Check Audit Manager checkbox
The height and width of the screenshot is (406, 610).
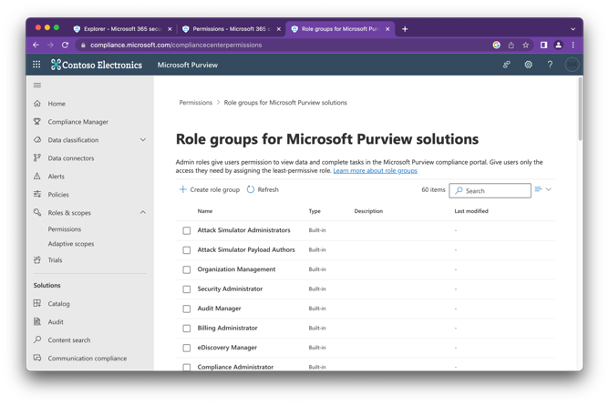(187, 309)
